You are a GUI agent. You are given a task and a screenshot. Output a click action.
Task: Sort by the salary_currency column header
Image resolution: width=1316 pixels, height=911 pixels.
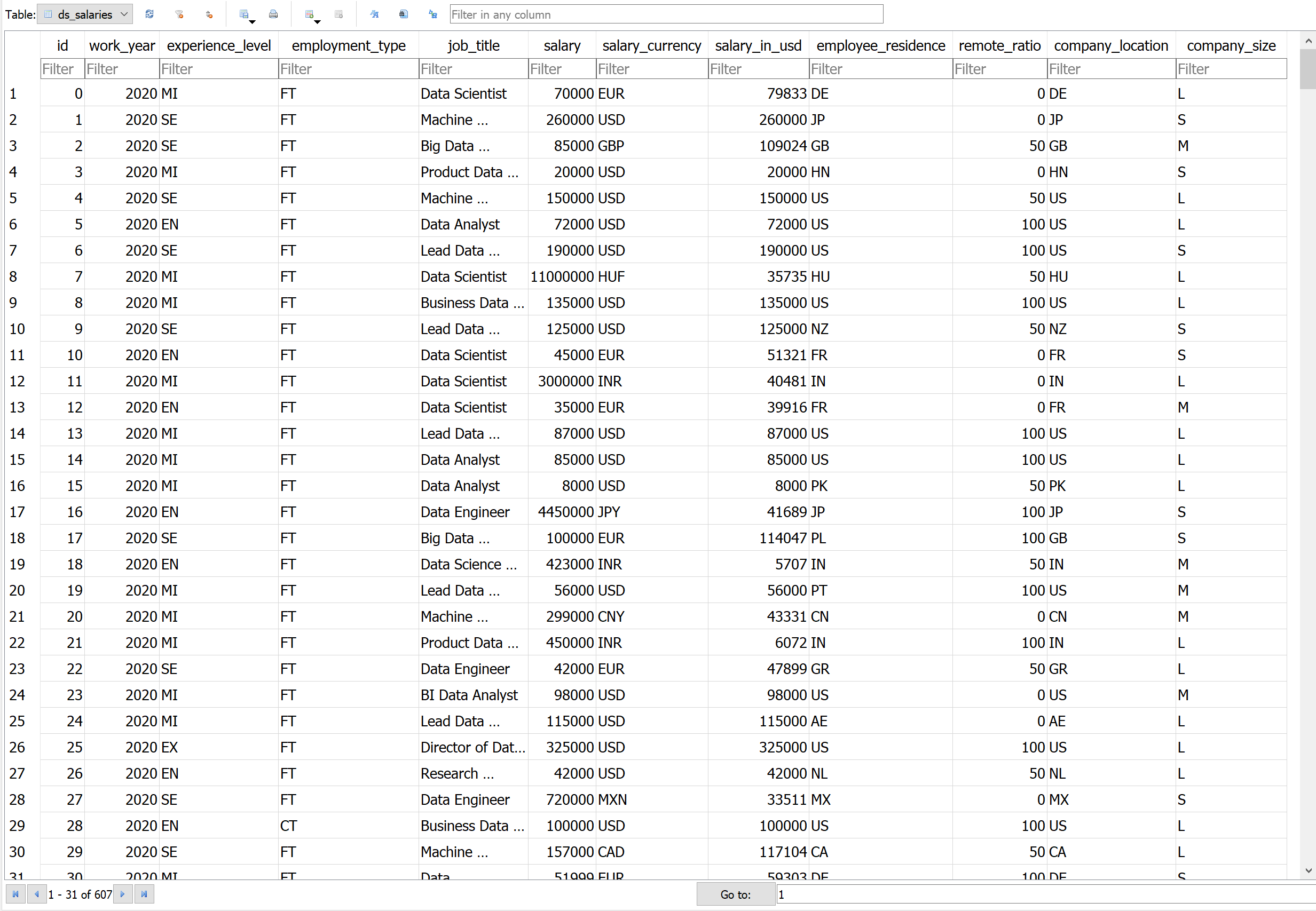point(652,46)
